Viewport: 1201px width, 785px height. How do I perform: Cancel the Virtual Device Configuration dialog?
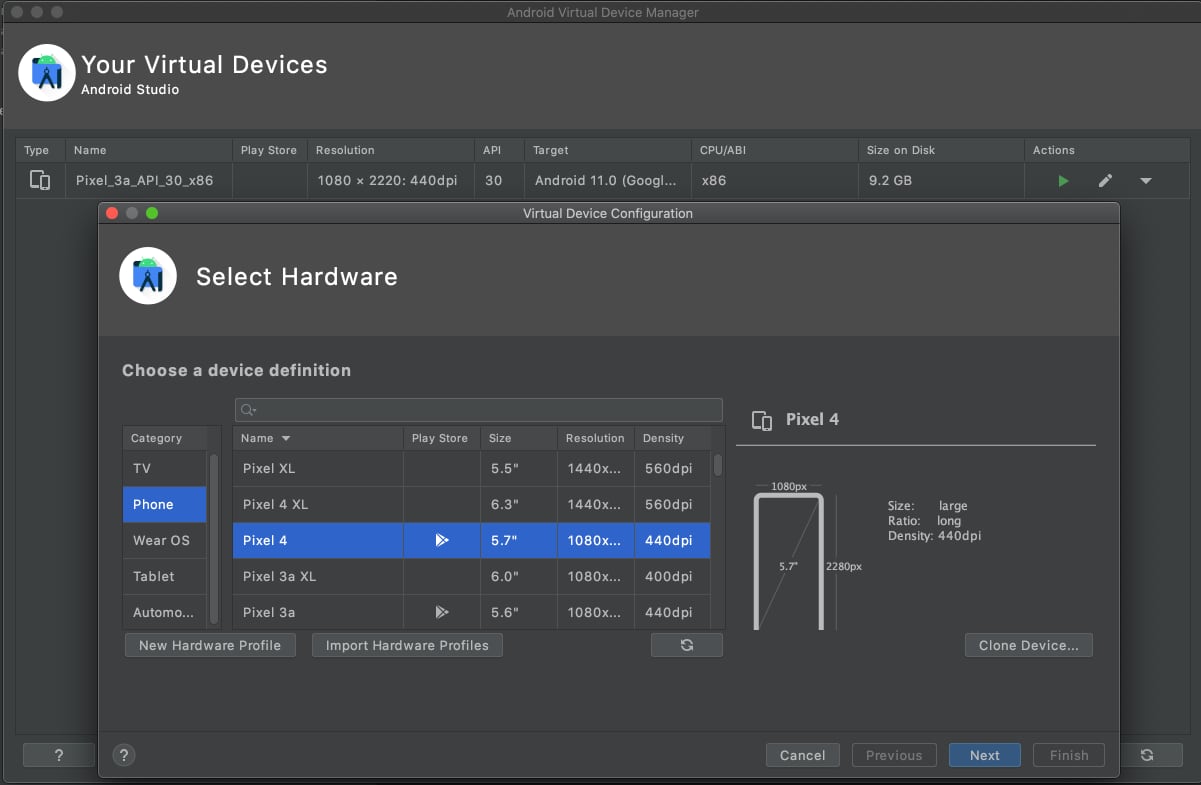click(802, 755)
